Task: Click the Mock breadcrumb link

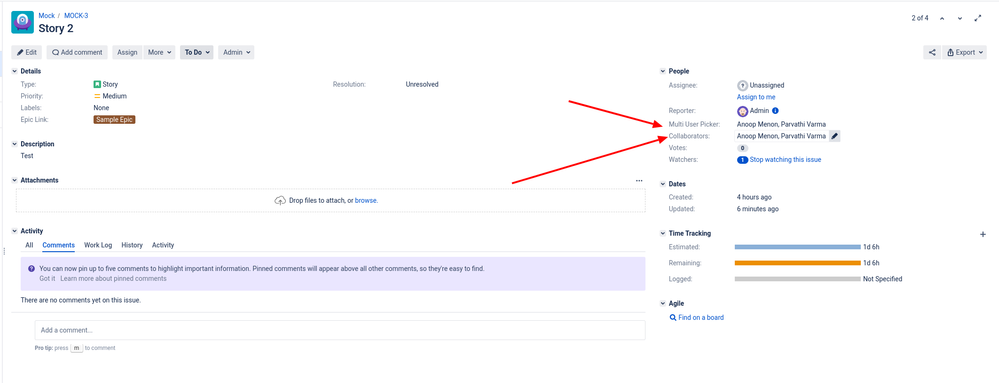Action: coord(47,15)
